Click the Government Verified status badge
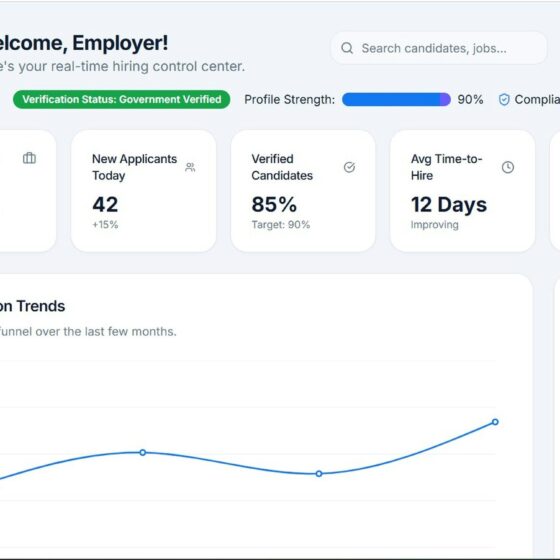The width and height of the screenshot is (560, 560). [x=121, y=99]
